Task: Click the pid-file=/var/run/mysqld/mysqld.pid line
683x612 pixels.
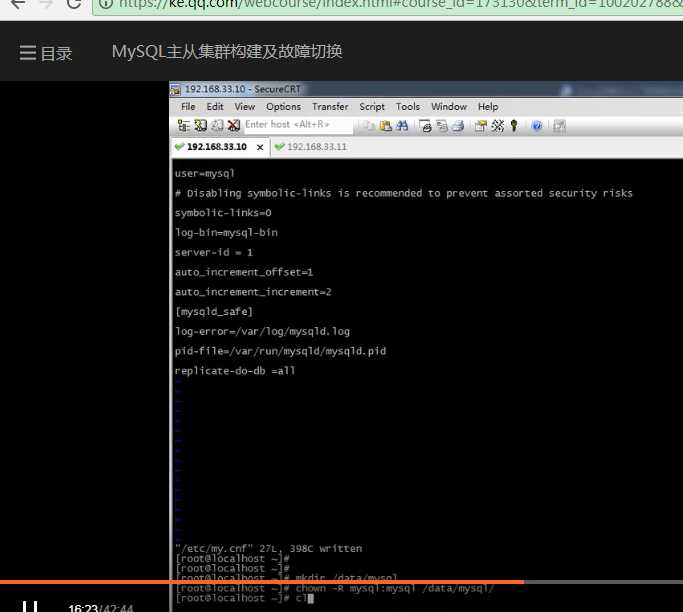Action: pos(280,351)
